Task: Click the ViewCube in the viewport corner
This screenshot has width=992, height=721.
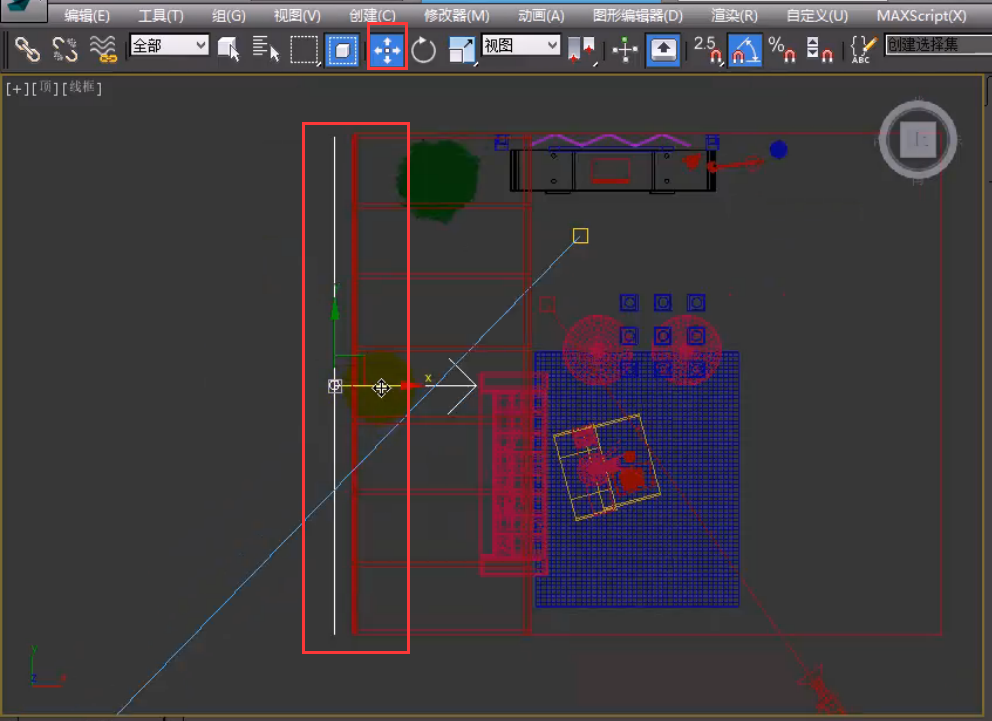Action: 917,142
